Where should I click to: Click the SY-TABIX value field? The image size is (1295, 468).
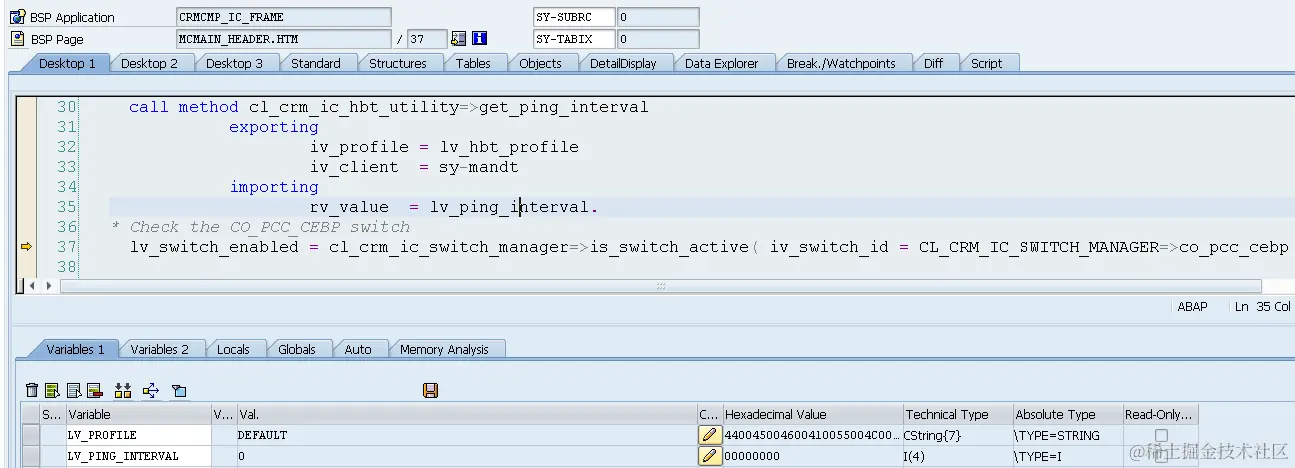click(658, 39)
